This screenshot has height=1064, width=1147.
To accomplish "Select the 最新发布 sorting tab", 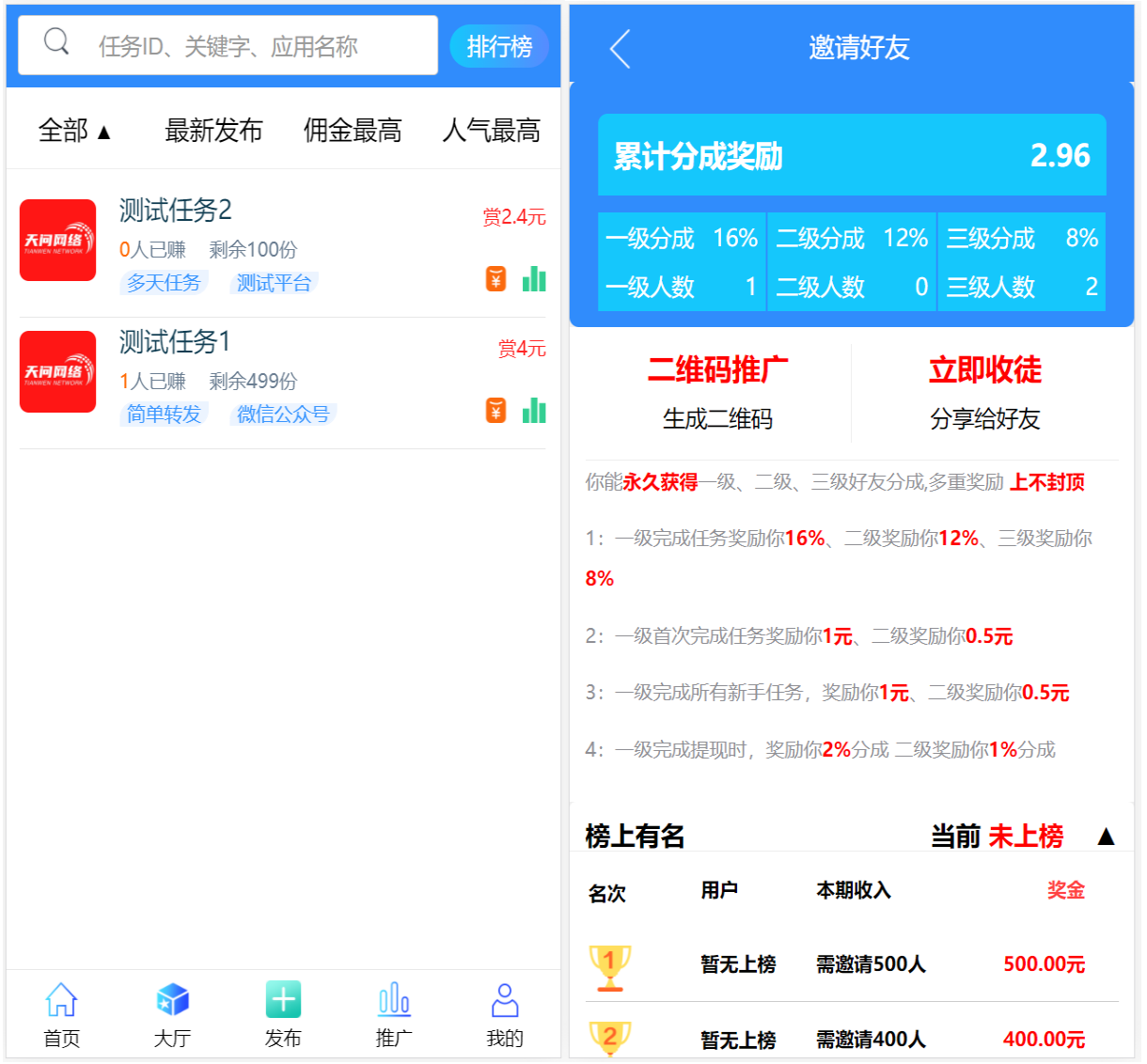I will tap(213, 131).
